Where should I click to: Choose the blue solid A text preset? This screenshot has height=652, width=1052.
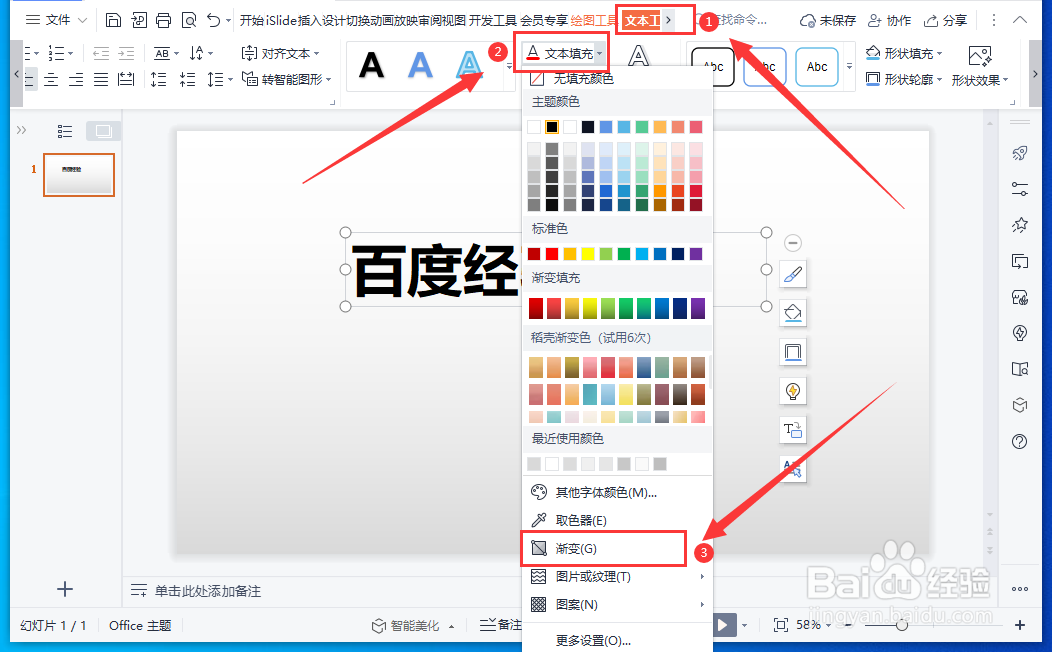421,65
